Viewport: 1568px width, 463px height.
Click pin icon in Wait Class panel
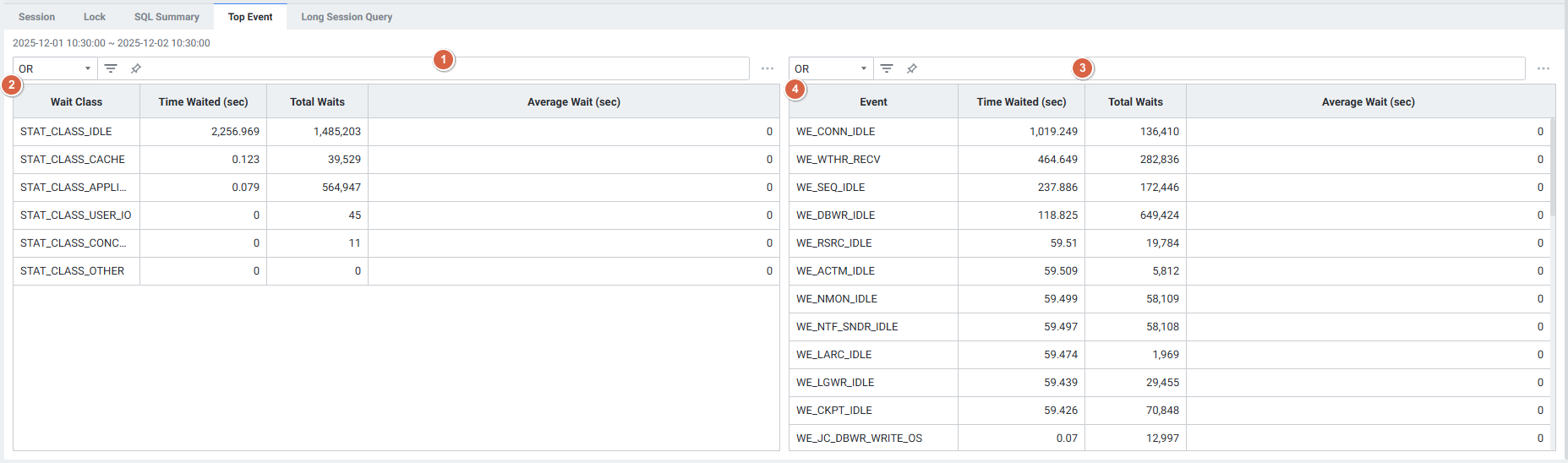(136, 68)
